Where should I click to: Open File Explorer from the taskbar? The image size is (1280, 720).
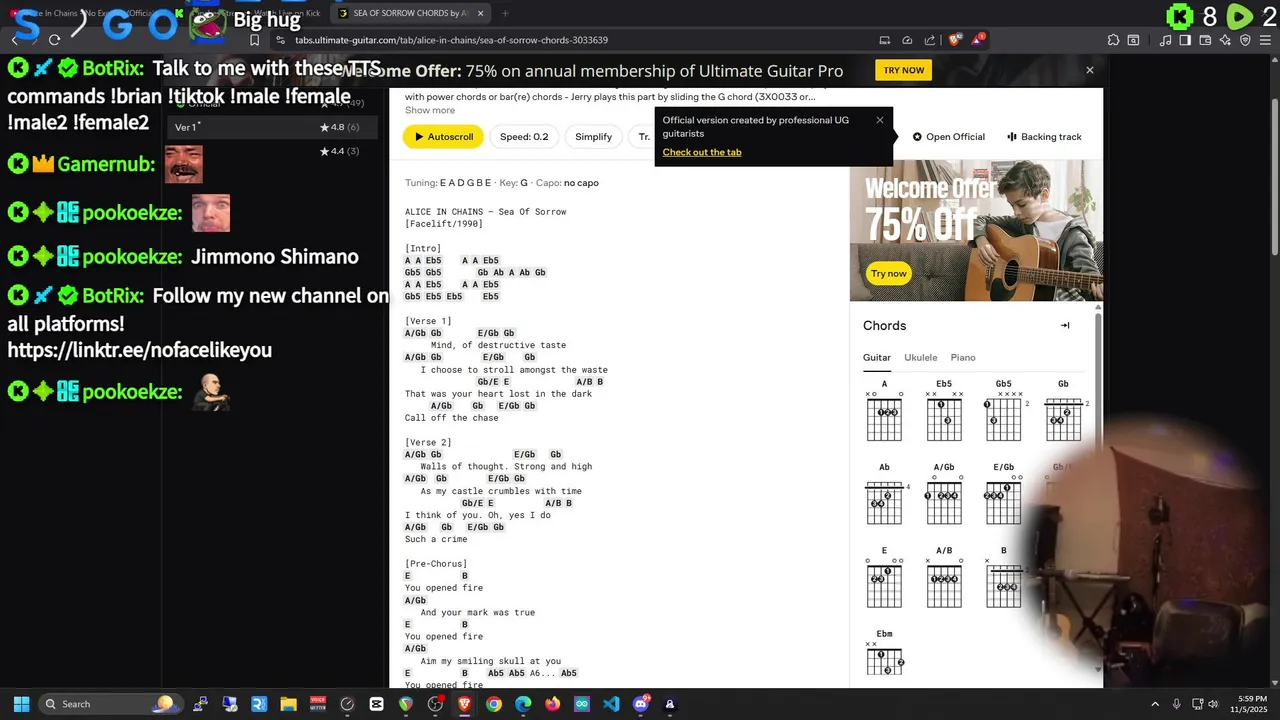click(x=288, y=704)
